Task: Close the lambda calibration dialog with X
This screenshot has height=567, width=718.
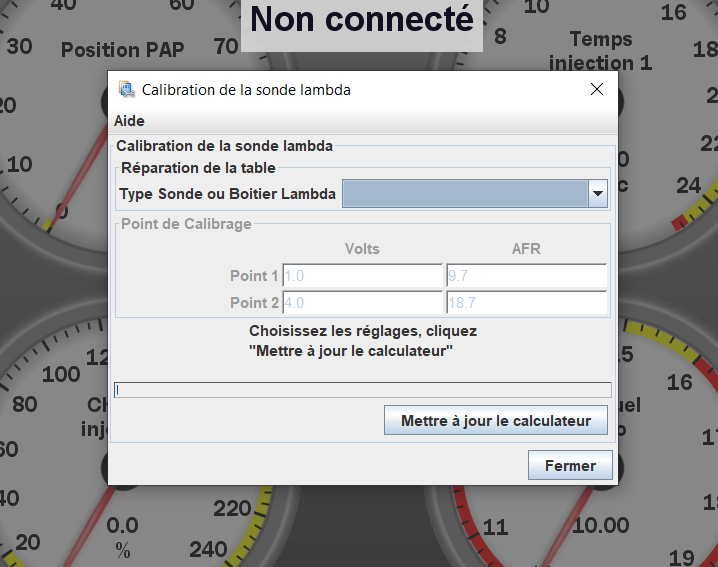Action: point(597,89)
